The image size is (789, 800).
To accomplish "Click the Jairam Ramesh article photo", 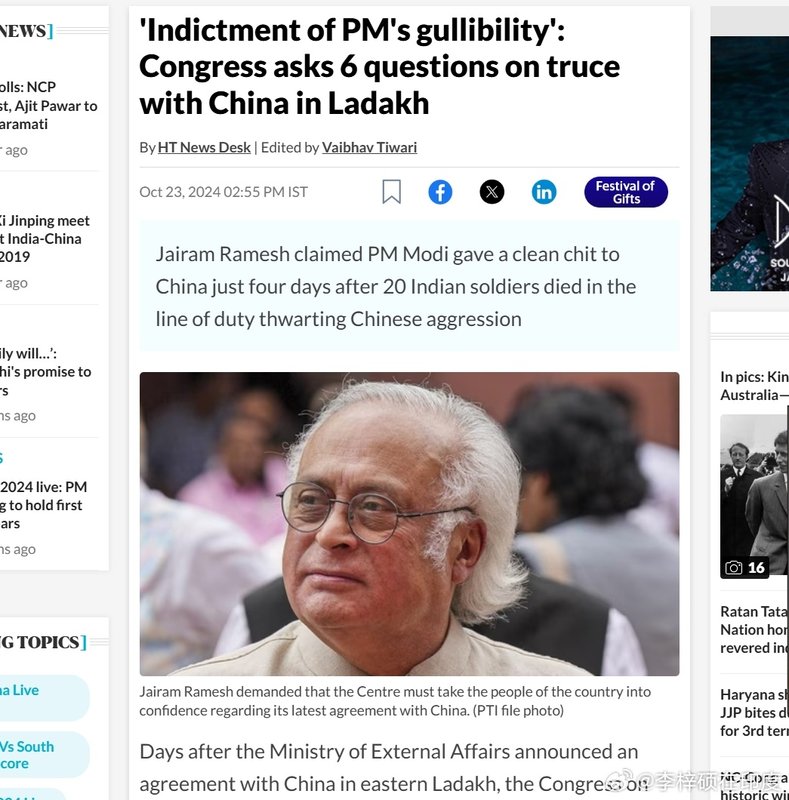I will point(409,524).
